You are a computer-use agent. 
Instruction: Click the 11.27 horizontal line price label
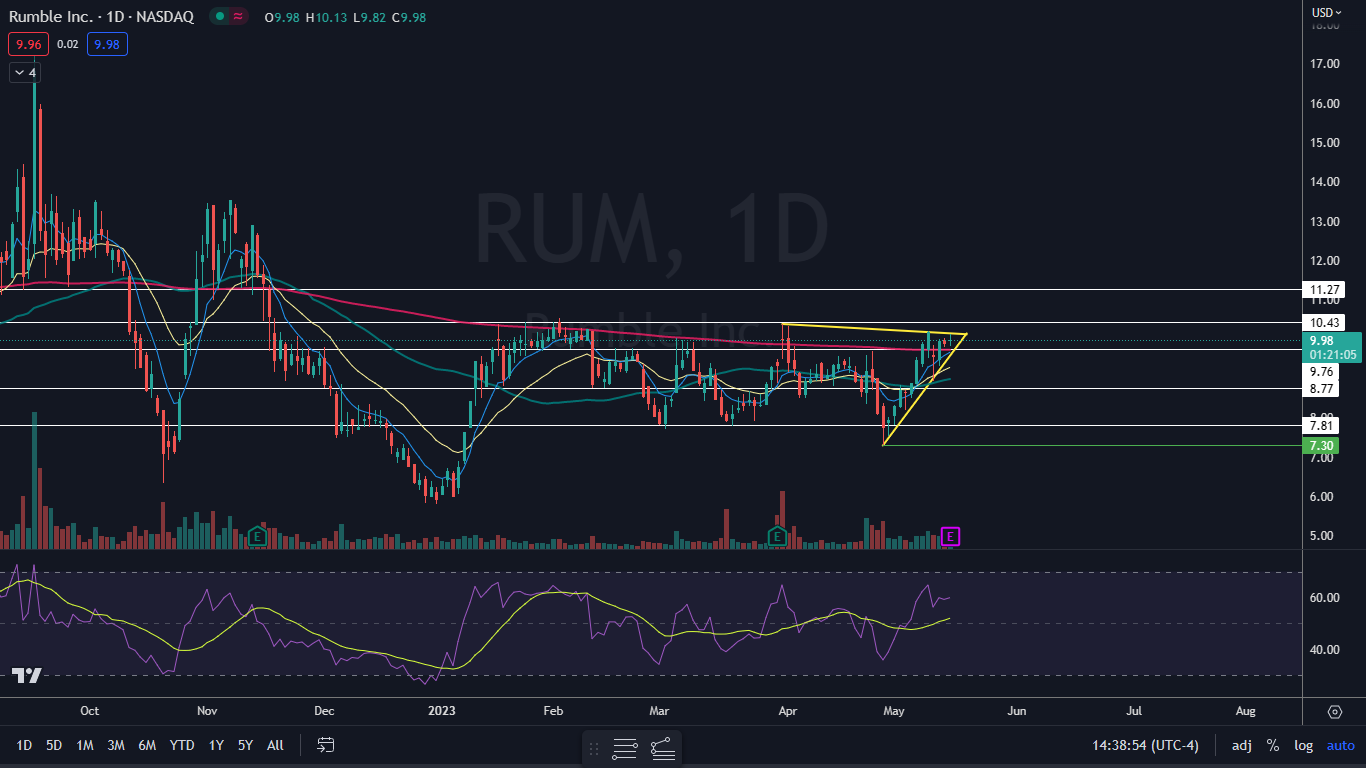point(1326,289)
